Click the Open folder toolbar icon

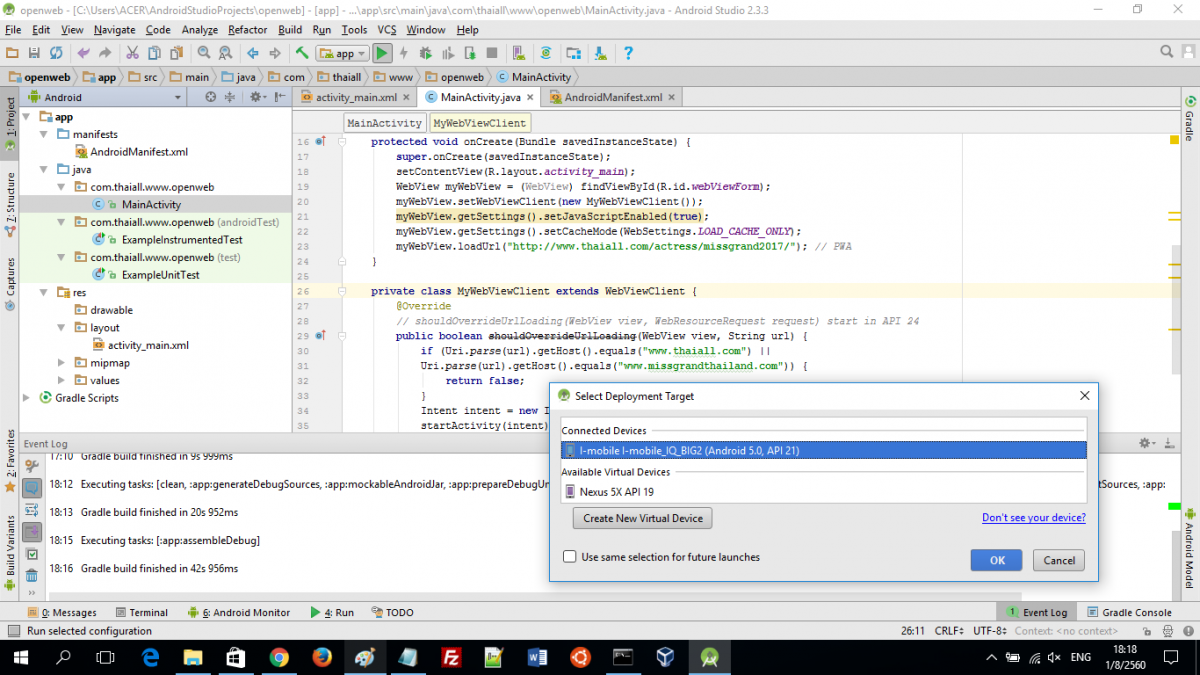point(13,53)
